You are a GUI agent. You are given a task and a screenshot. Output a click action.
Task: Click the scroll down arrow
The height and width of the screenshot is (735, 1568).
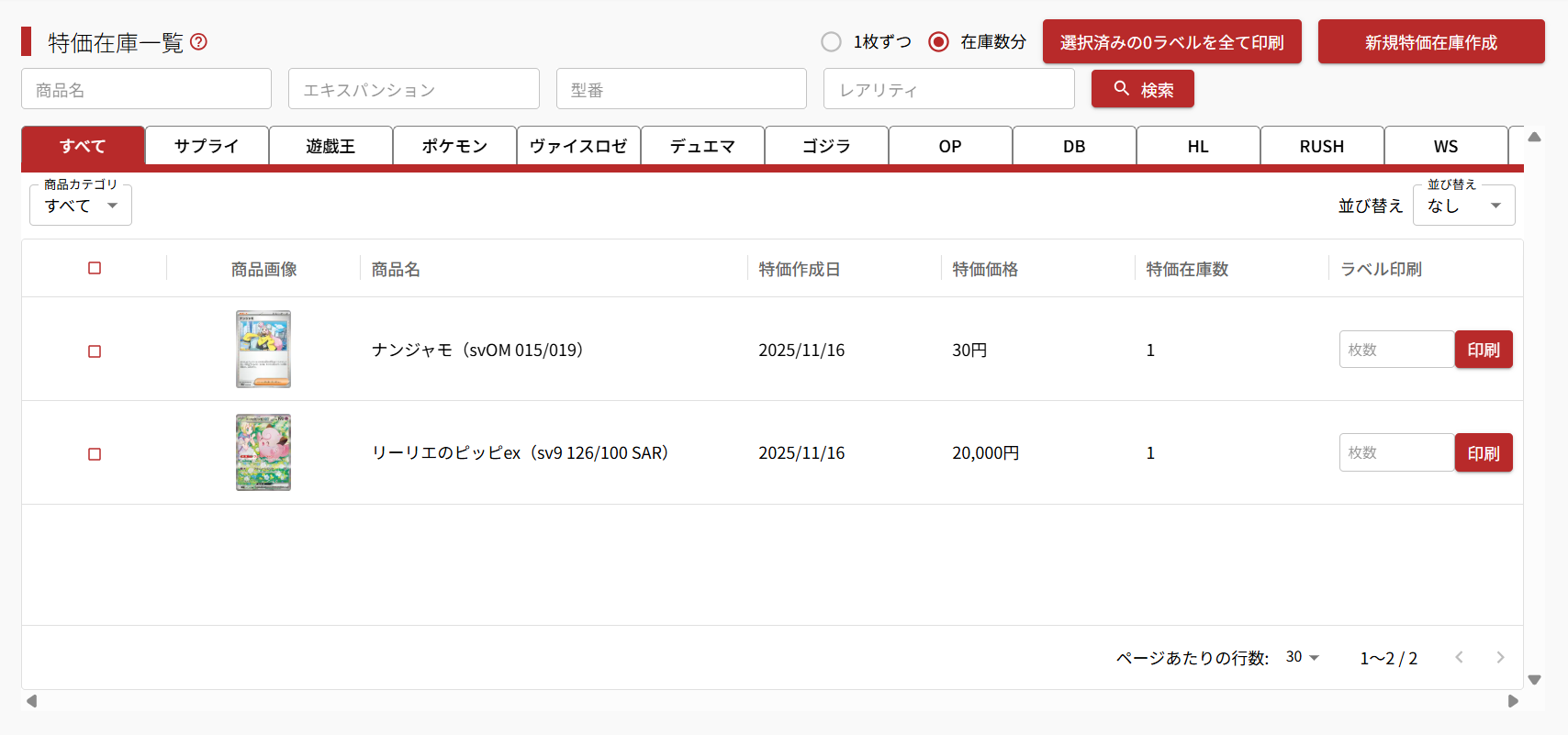pyautogui.click(x=1534, y=680)
